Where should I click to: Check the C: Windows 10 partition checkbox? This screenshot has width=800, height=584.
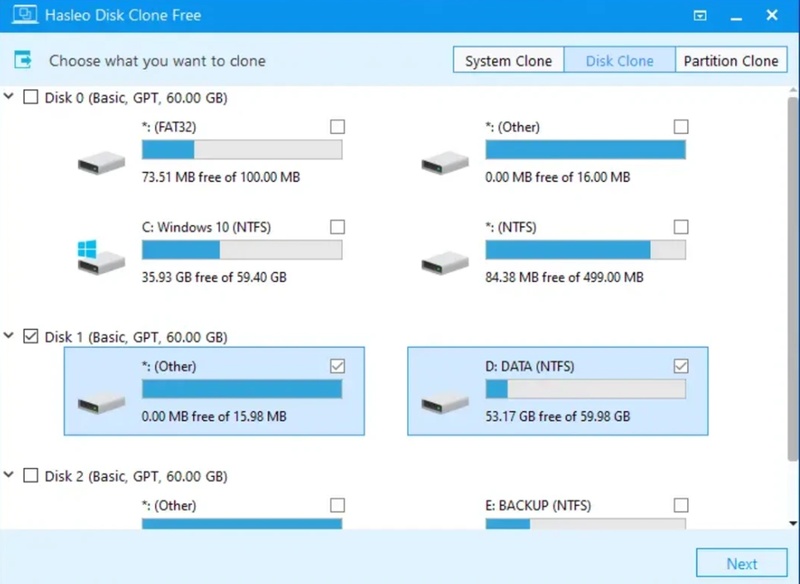[337, 227]
